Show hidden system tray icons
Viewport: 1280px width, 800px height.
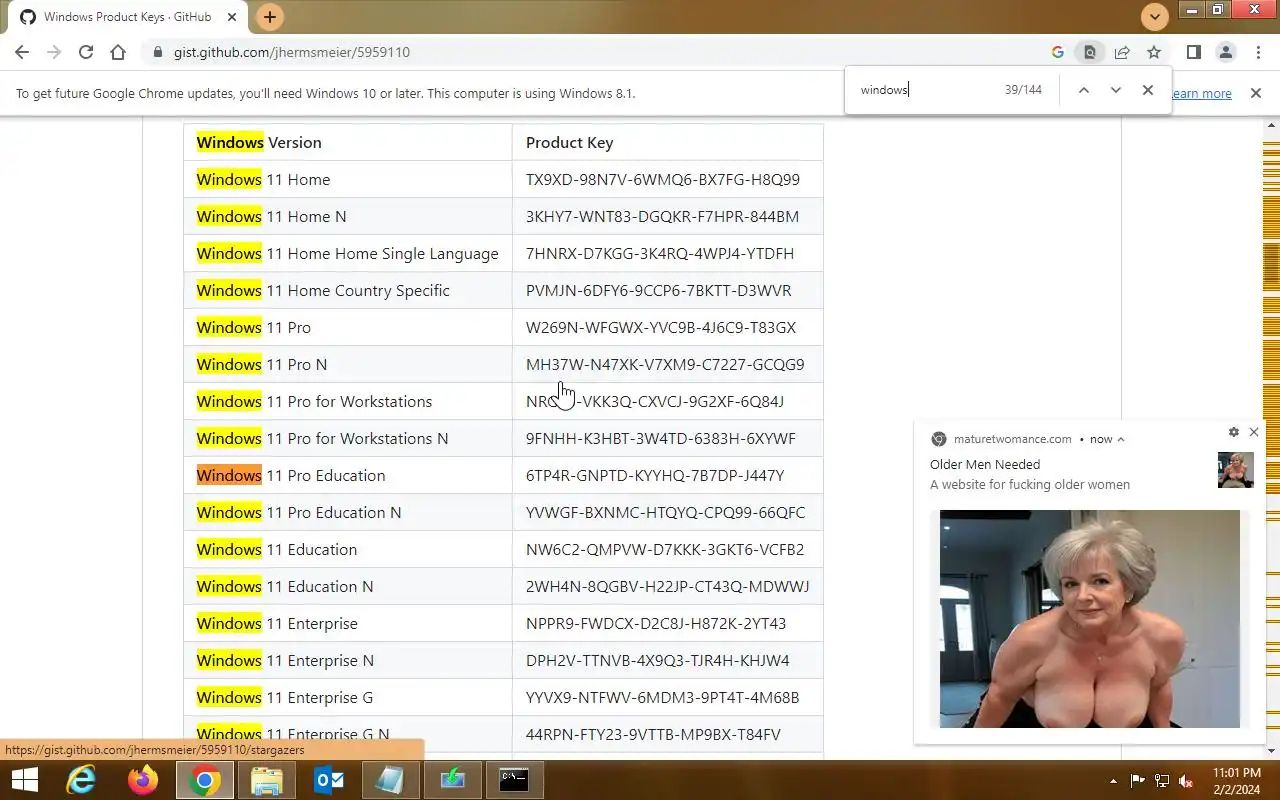pyautogui.click(x=1113, y=781)
